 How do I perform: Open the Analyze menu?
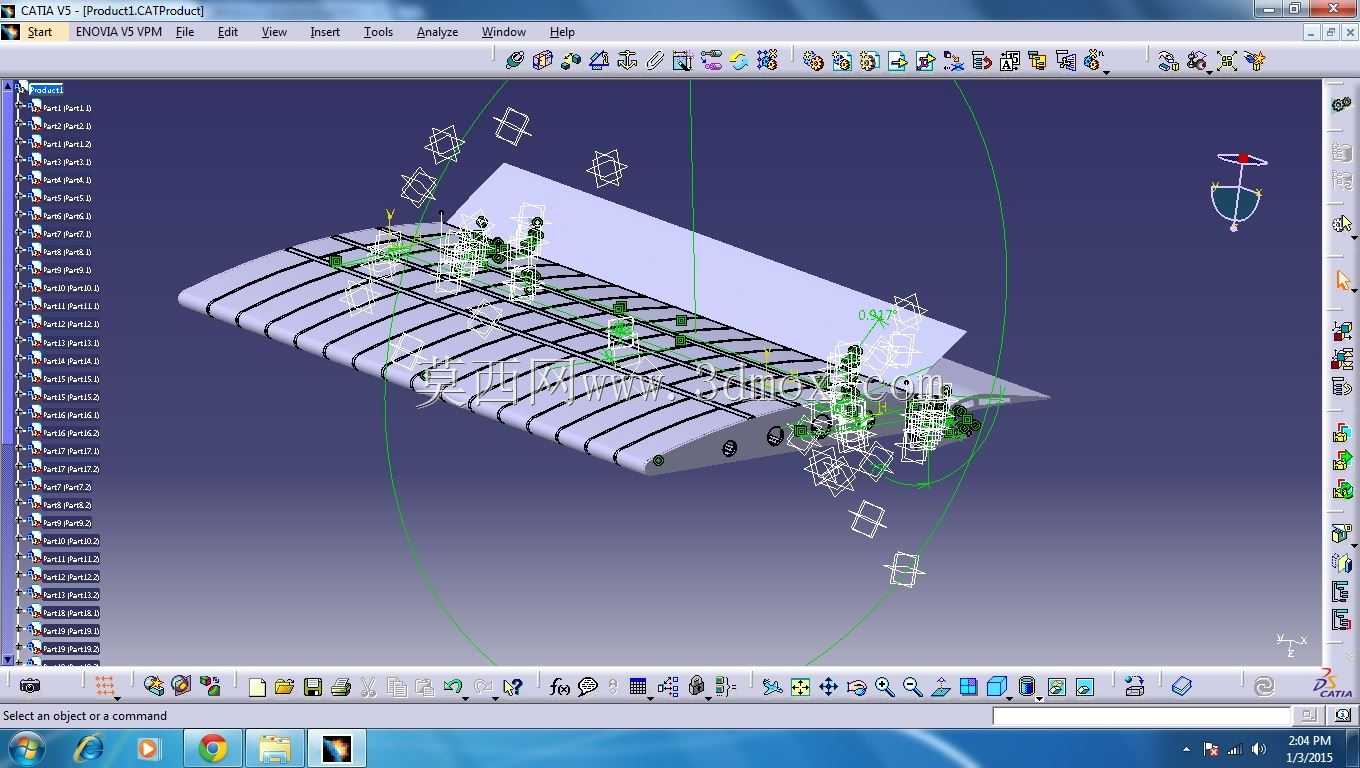(x=437, y=32)
